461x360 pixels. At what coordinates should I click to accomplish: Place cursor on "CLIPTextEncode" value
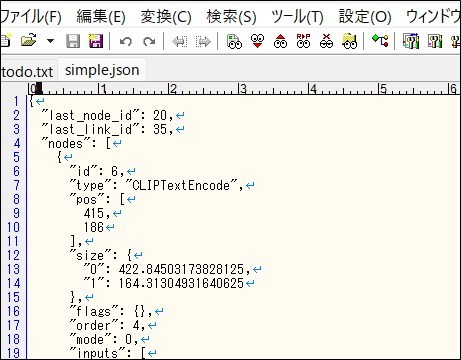pyautogui.click(x=182, y=185)
